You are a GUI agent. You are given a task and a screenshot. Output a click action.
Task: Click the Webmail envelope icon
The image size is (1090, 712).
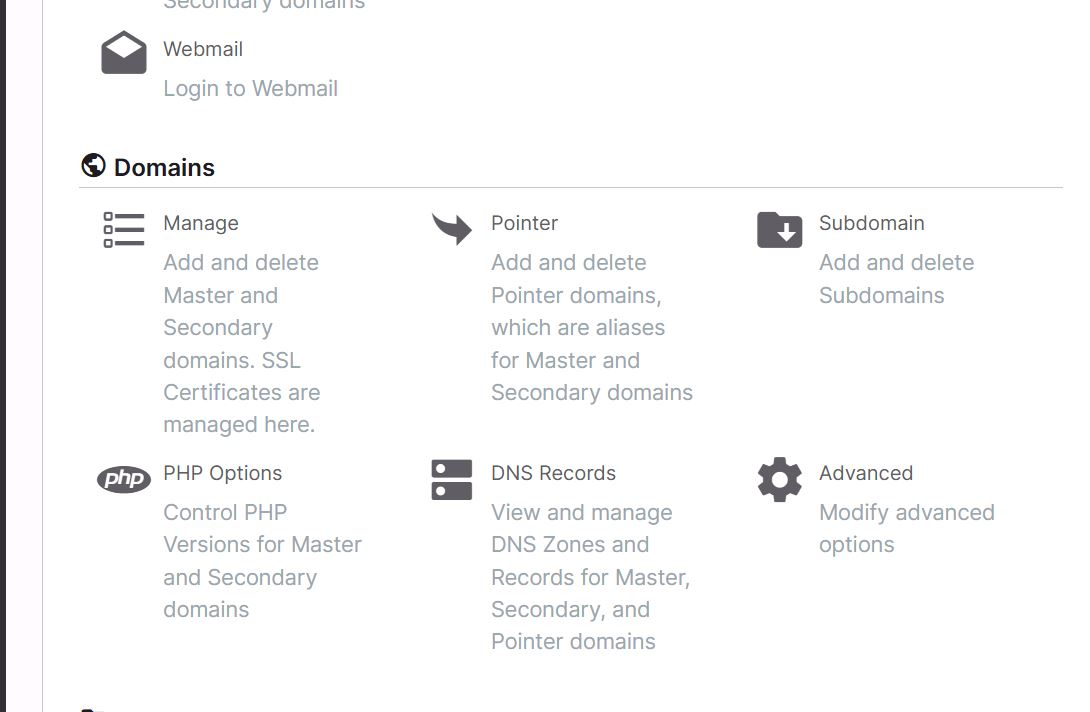point(124,53)
